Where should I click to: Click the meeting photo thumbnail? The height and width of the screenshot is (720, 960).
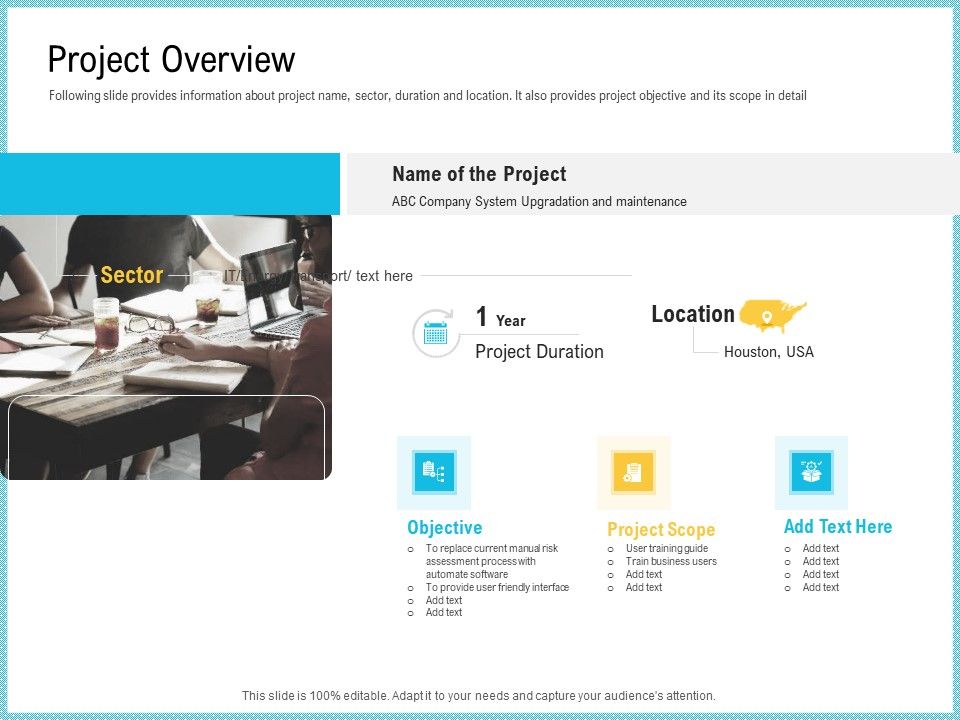(166, 347)
